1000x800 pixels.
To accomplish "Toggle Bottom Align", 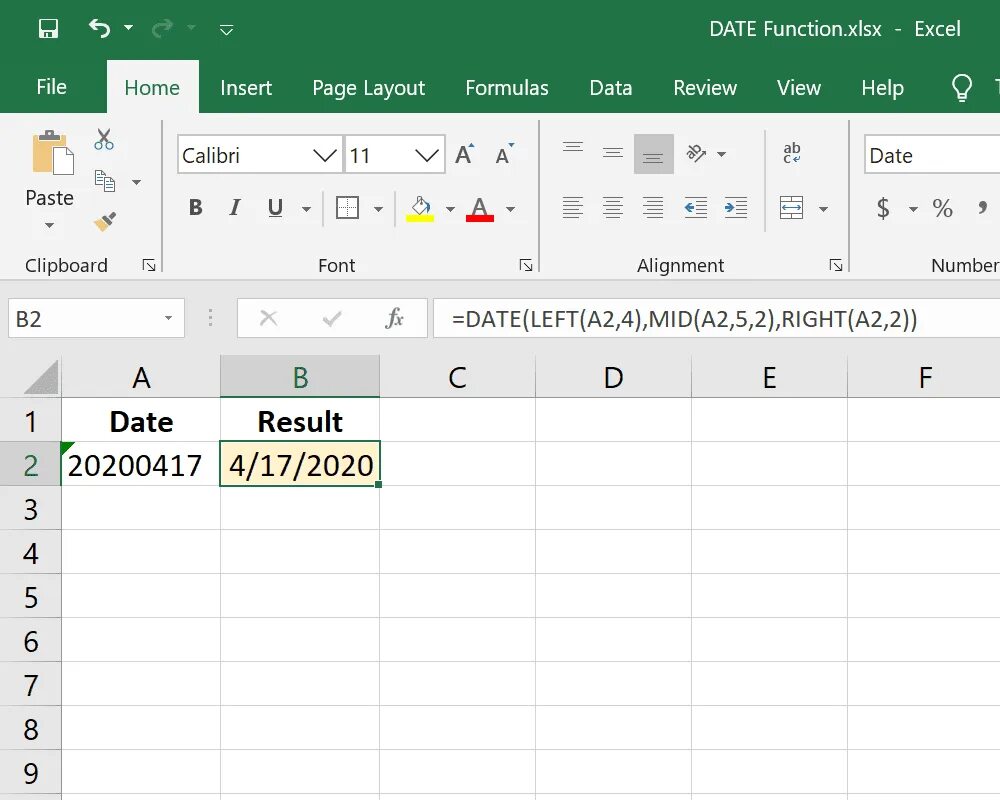I will 654,154.
